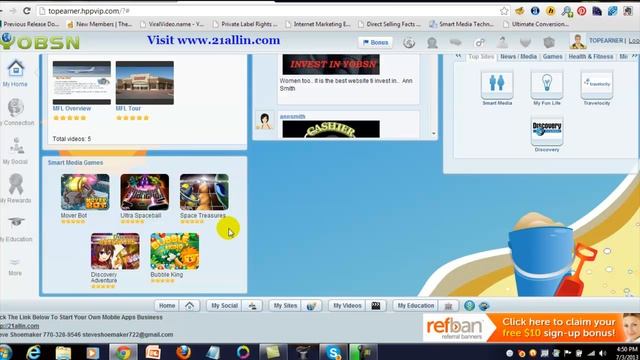Switch to the News / Media tab
This screenshot has width=640, height=360.
coord(518,57)
